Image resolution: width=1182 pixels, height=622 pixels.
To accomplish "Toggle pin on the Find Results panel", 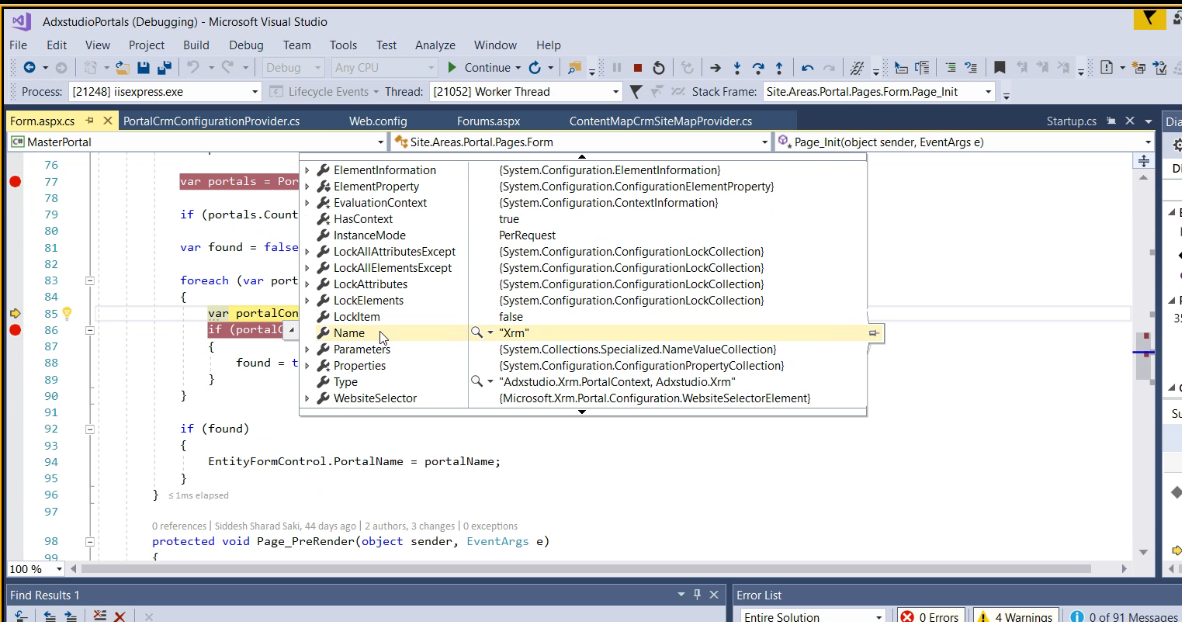I will pyautogui.click(x=697, y=595).
